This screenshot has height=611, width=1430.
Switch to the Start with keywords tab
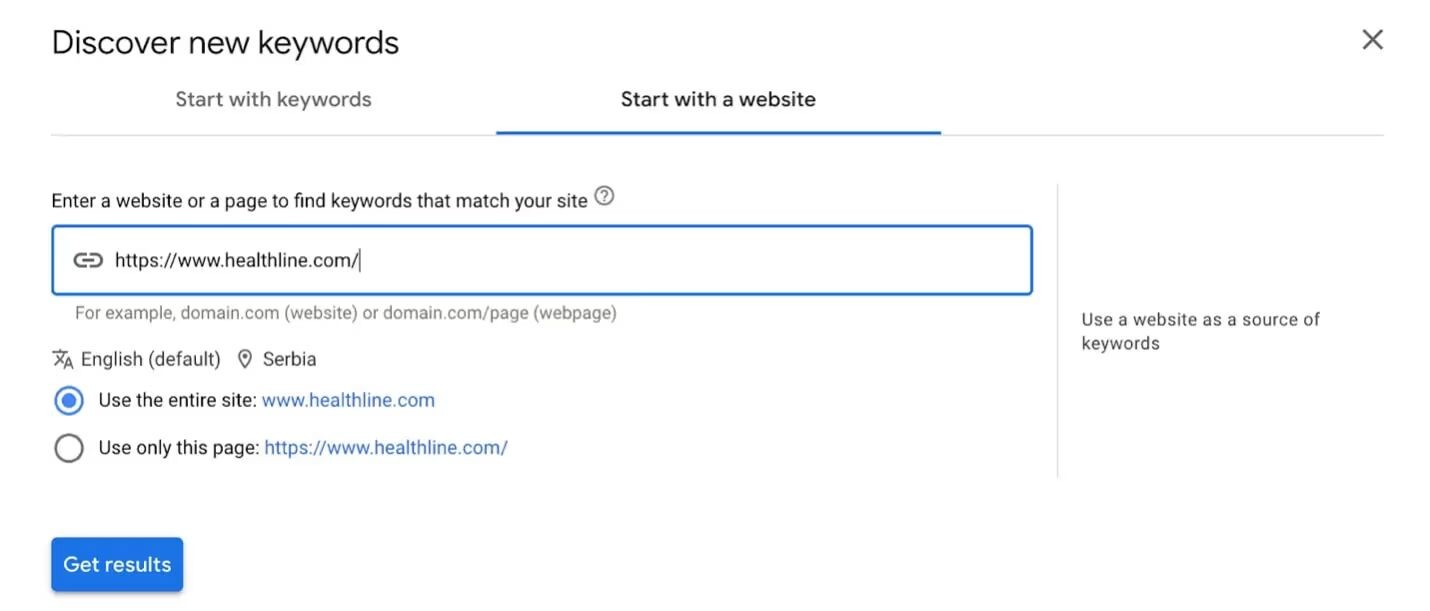pyautogui.click(x=273, y=99)
